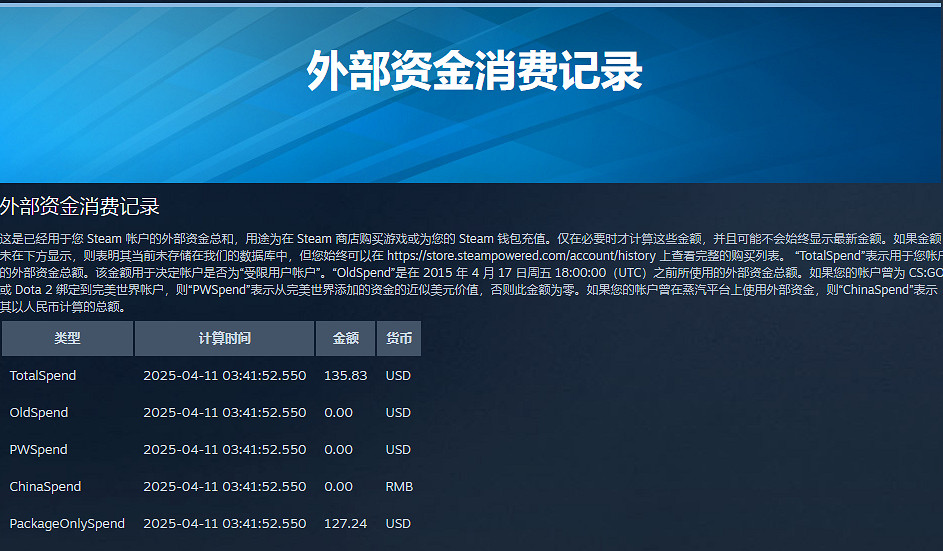Click the ChinaSpend timestamp cell
The image size is (943, 551).
tap(225, 487)
